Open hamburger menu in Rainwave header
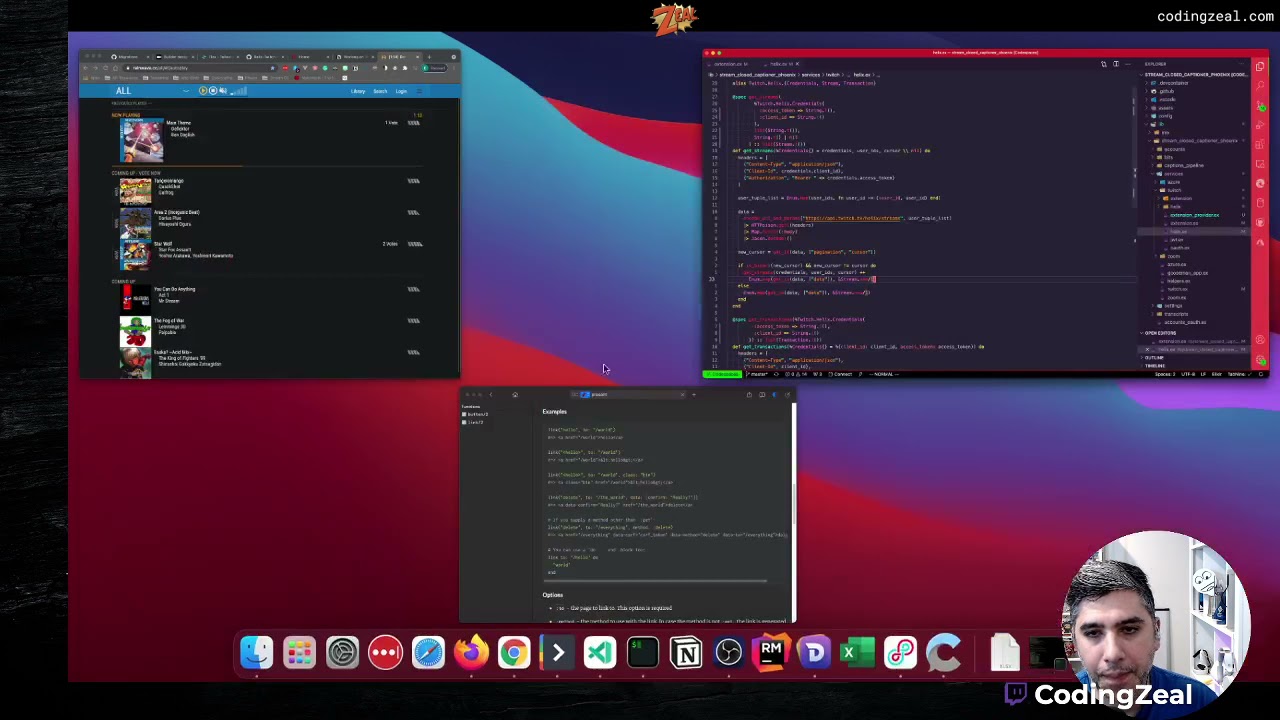 tap(419, 91)
